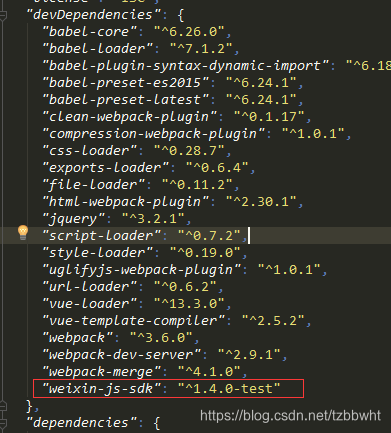Click the "^4.1.0" version value

pos(210,372)
